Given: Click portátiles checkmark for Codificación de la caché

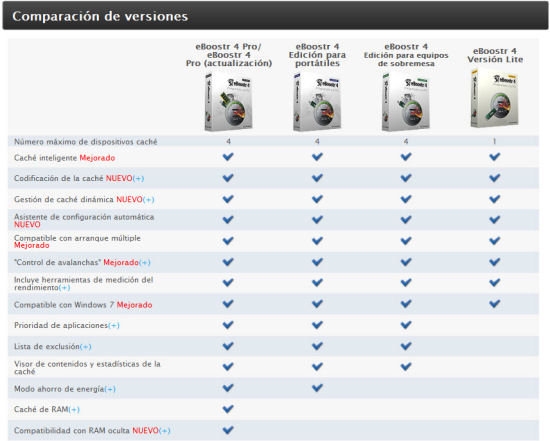Looking at the screenshot, I should coord(317,178).
